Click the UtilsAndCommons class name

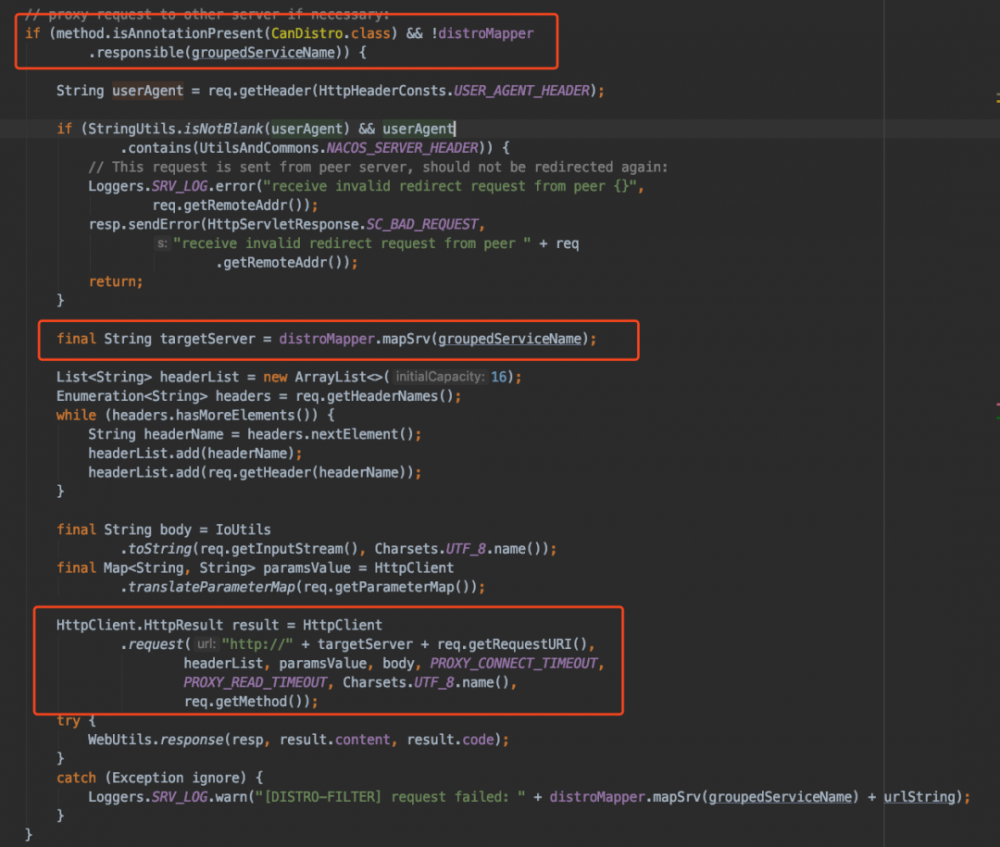258,148
